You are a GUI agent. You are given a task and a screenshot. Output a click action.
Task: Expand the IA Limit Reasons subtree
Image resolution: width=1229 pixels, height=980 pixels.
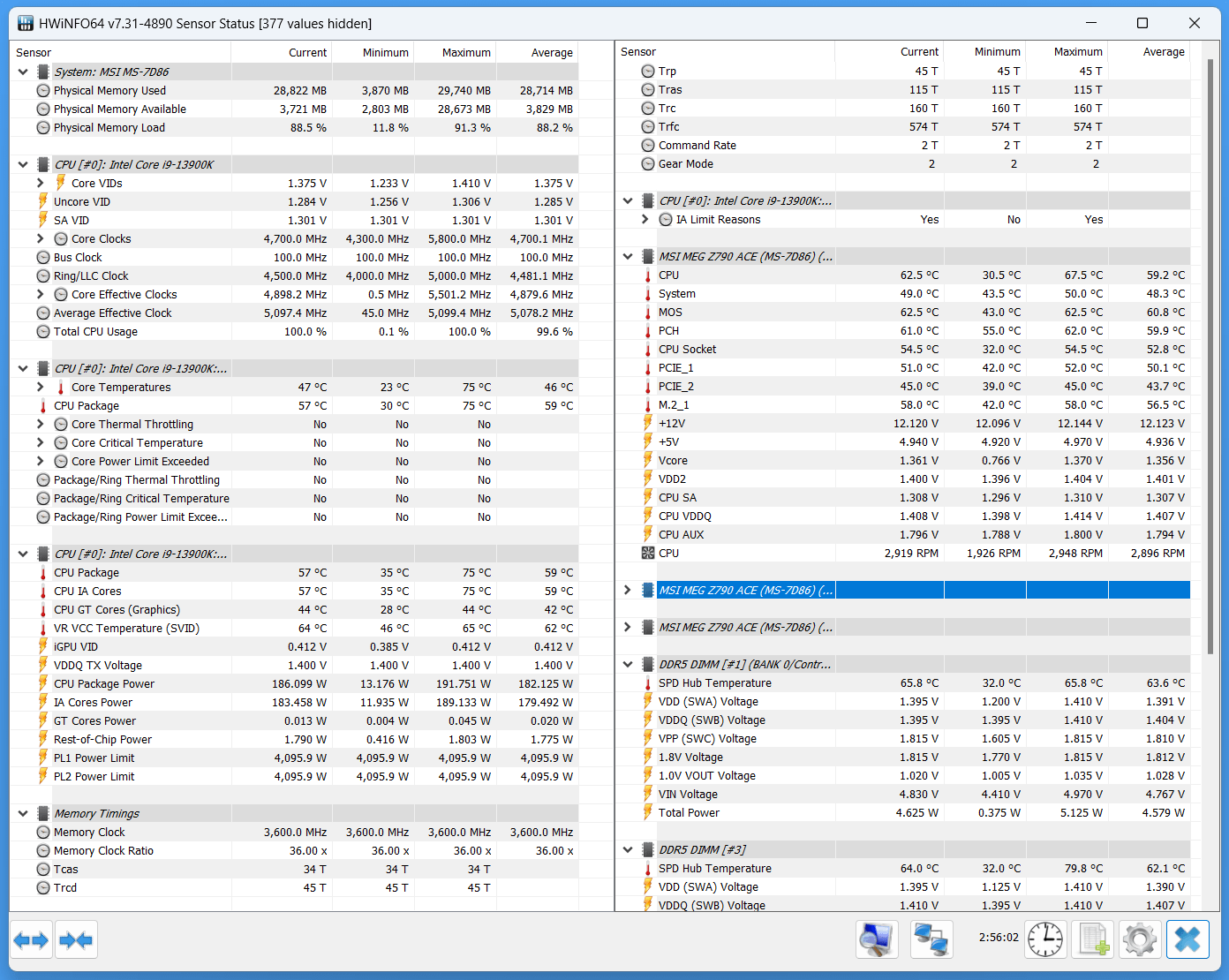point(645,220)
